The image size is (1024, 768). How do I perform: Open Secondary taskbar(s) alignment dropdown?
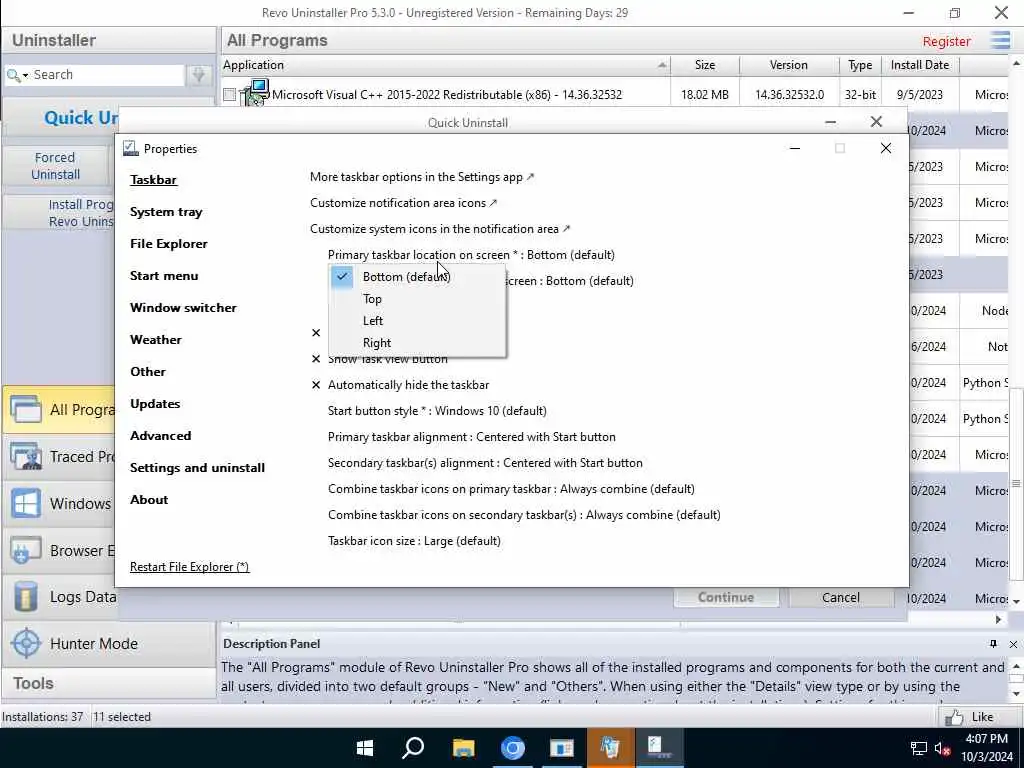tap(485, 463)
